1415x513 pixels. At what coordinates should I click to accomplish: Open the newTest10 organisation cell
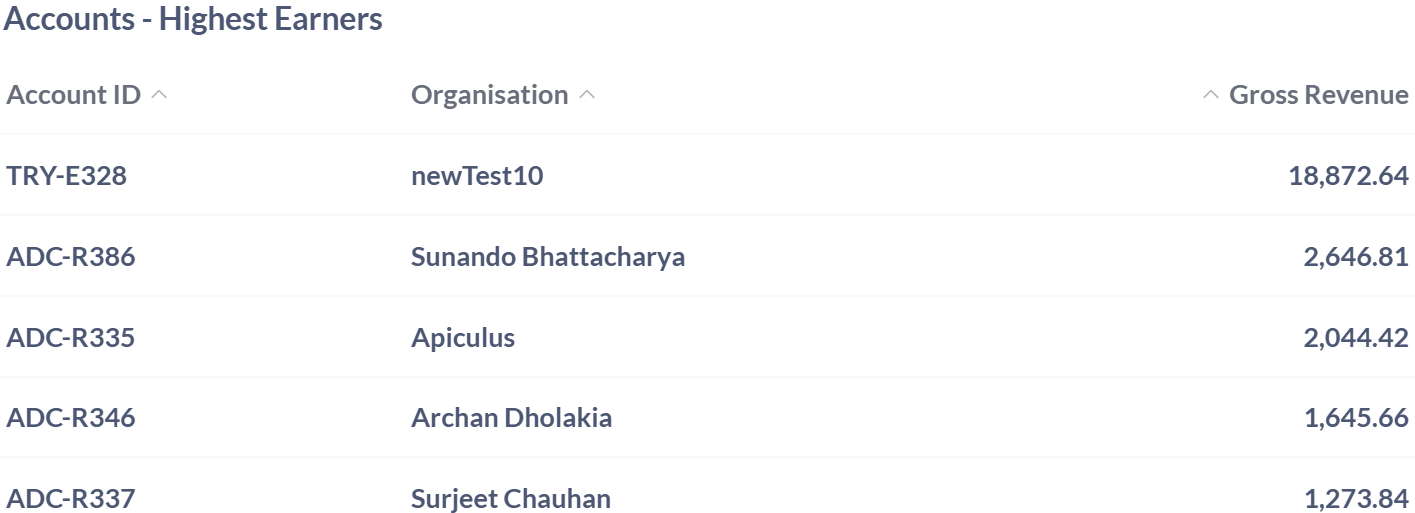coord(477,176)
